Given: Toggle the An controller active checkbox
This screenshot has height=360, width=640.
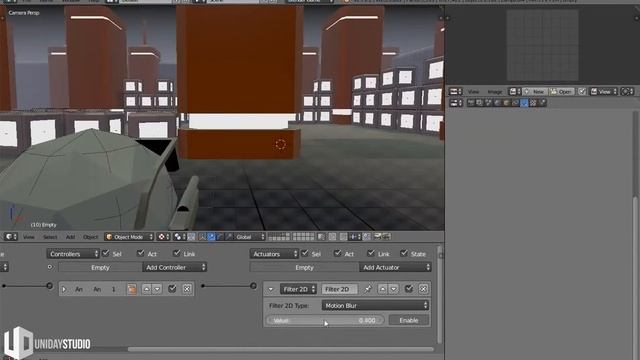Looking at the screenshot, I should tap(172, 289).
